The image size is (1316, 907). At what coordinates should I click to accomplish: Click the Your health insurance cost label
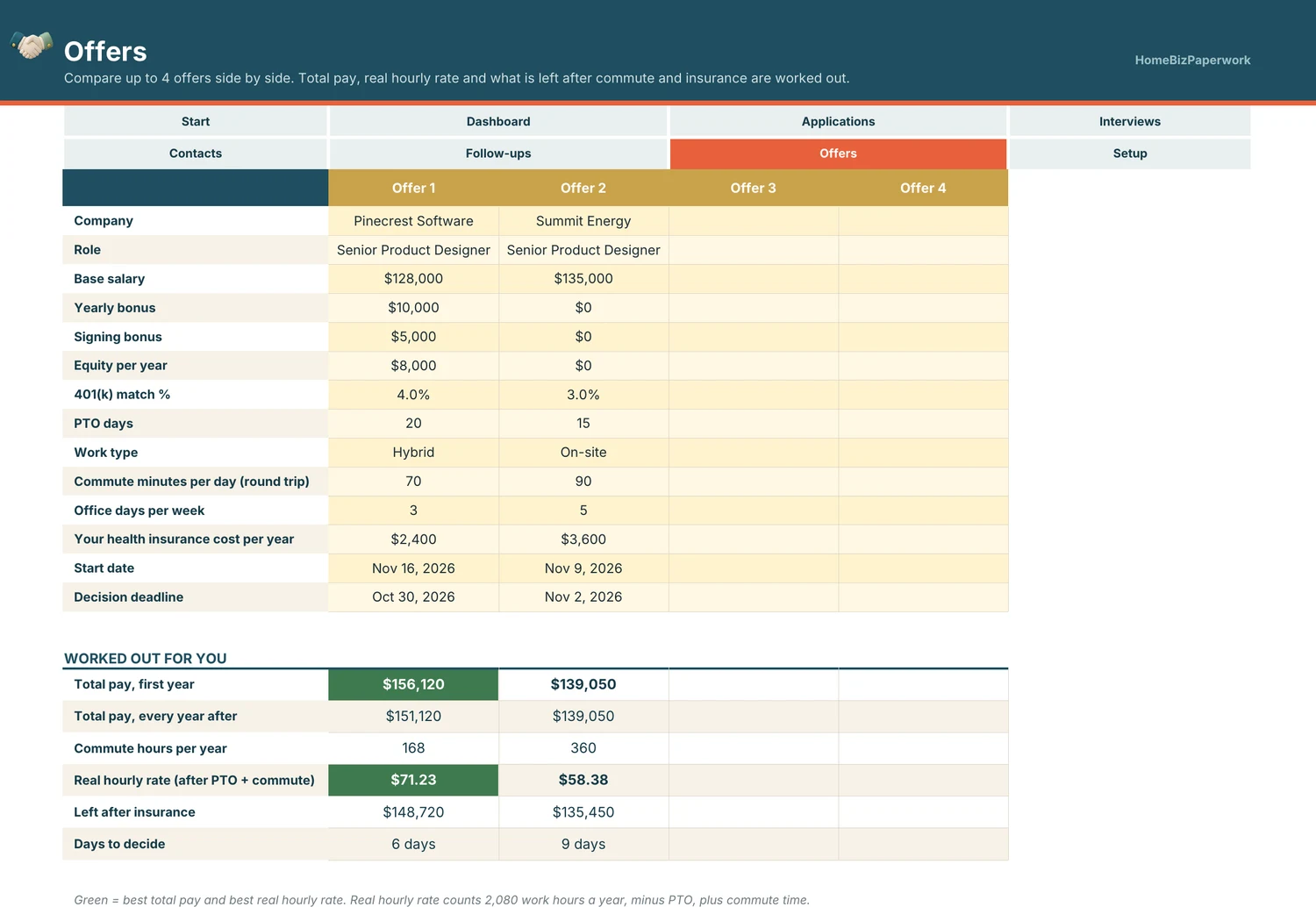click(x=183, y=539)
